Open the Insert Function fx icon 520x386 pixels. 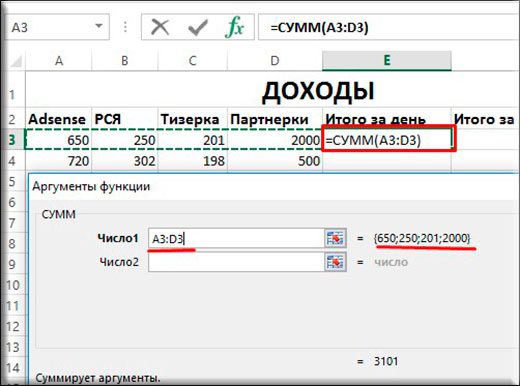pos(234,27)
